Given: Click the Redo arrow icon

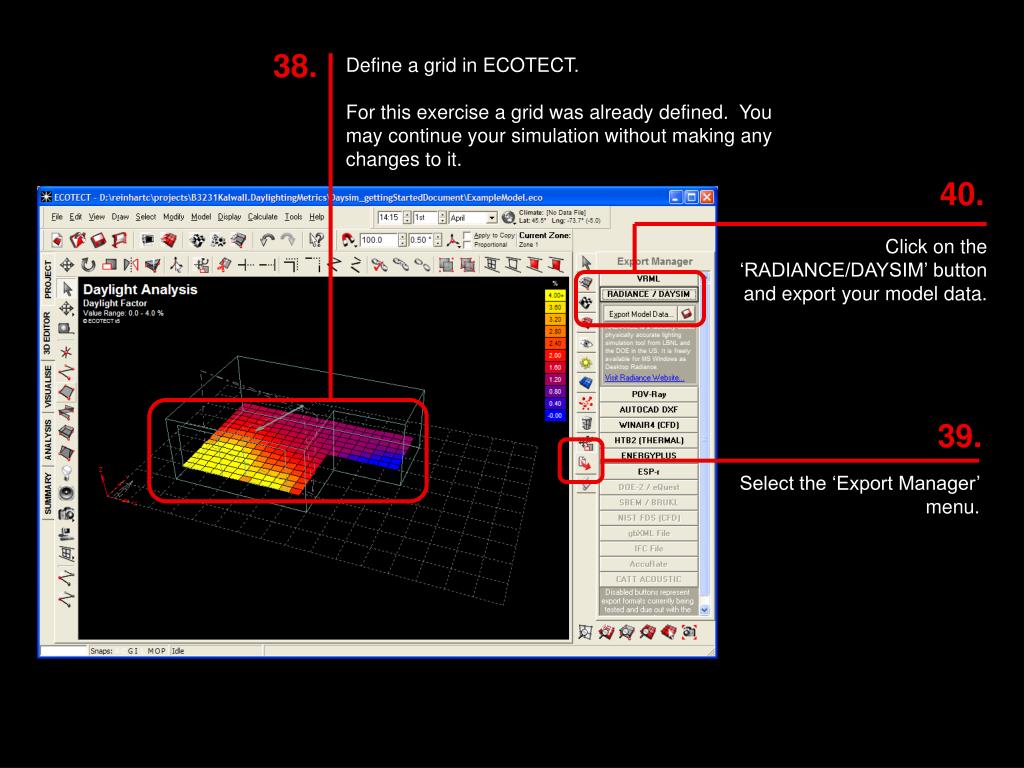Looking at the screenshot, I should (288, 240).
